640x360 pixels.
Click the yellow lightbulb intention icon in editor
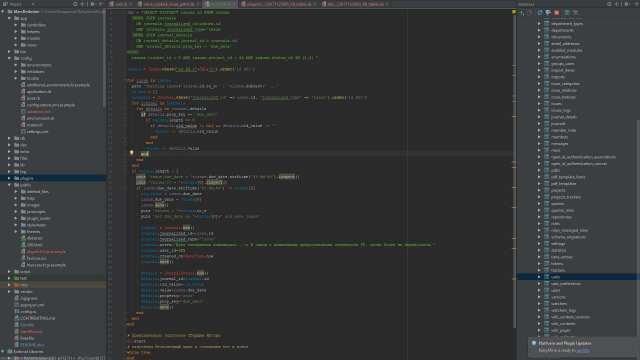pos(131,153)
